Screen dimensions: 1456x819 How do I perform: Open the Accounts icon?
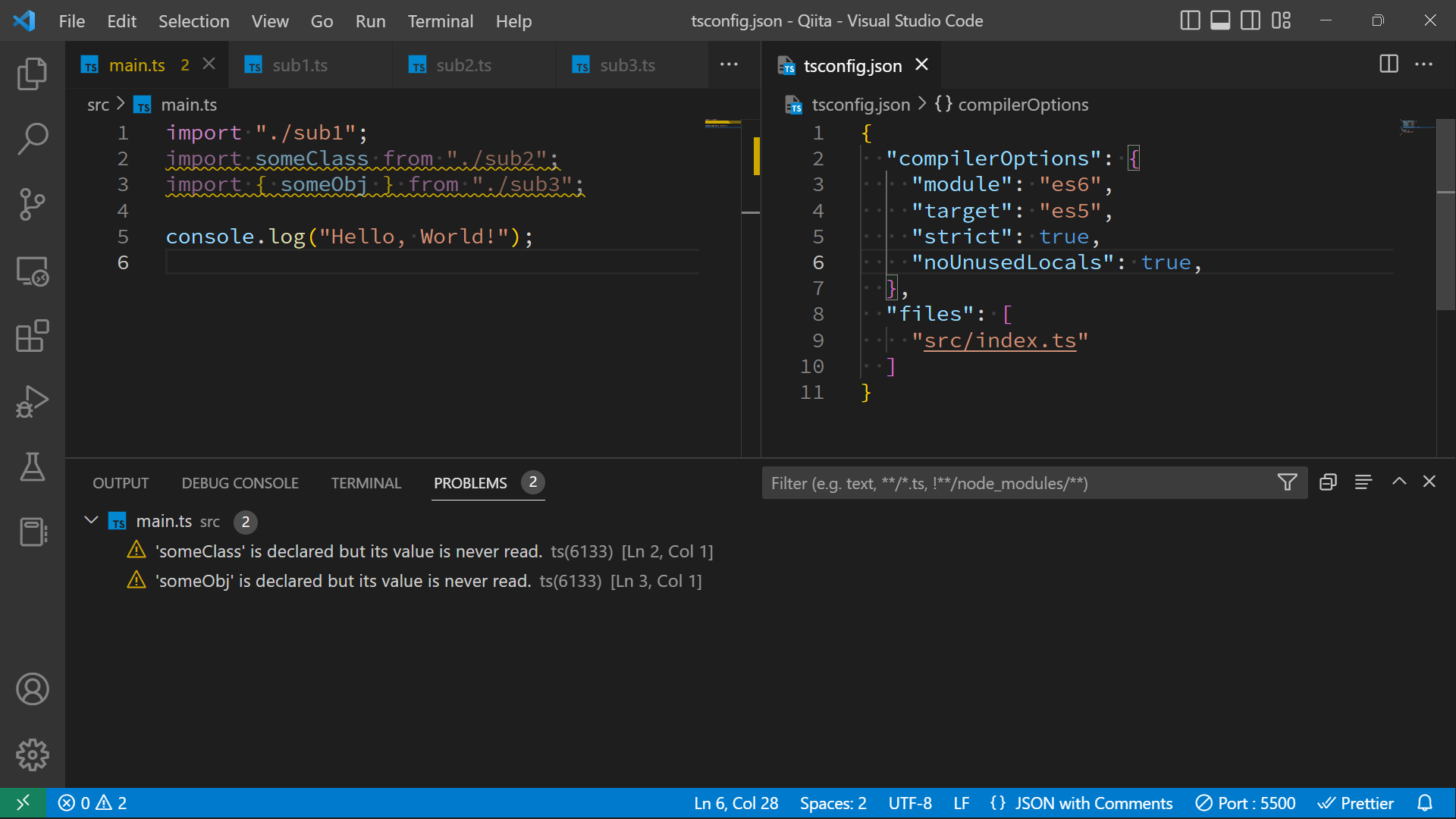point(32,689)
